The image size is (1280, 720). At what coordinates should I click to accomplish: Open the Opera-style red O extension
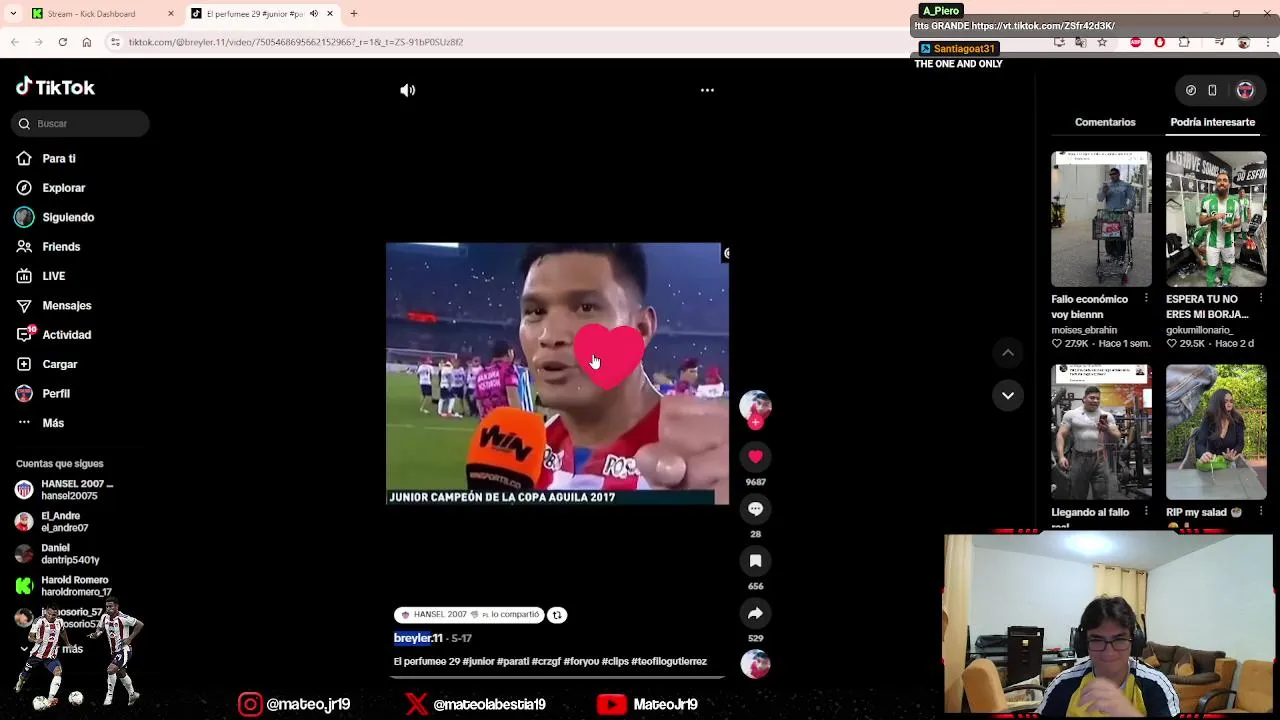pyautogui.click(x=1160, y=42)
